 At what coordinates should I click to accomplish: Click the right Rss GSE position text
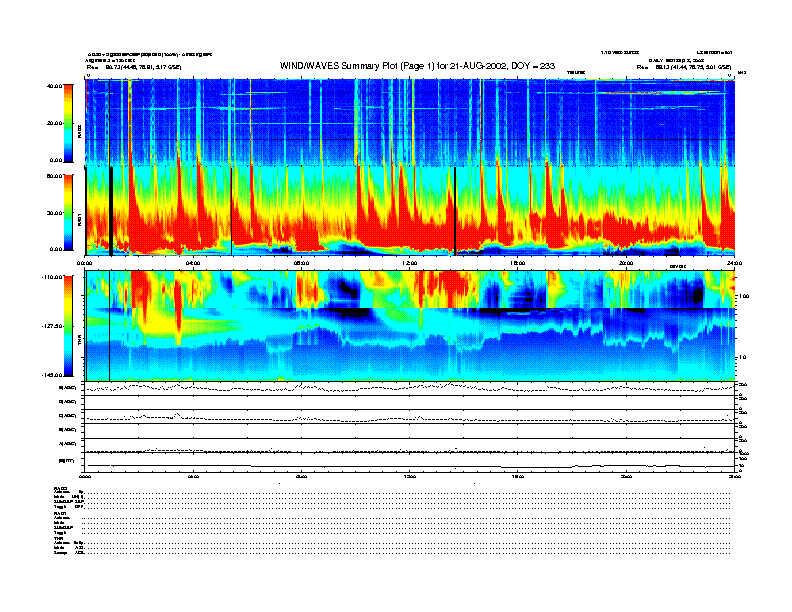684,67
